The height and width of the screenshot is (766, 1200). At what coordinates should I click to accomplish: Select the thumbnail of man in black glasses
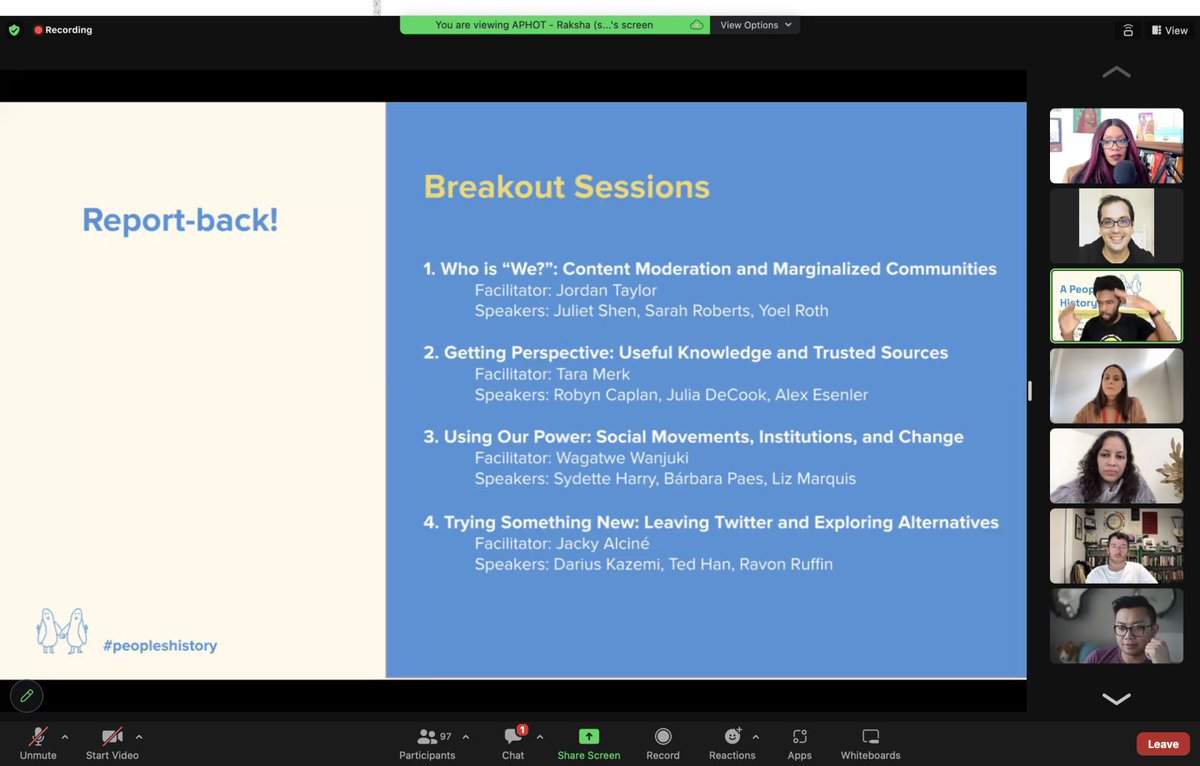[1116, 226]
